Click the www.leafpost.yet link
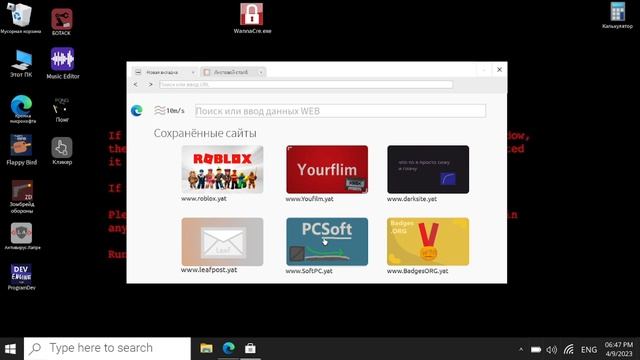 click(209, 270)
